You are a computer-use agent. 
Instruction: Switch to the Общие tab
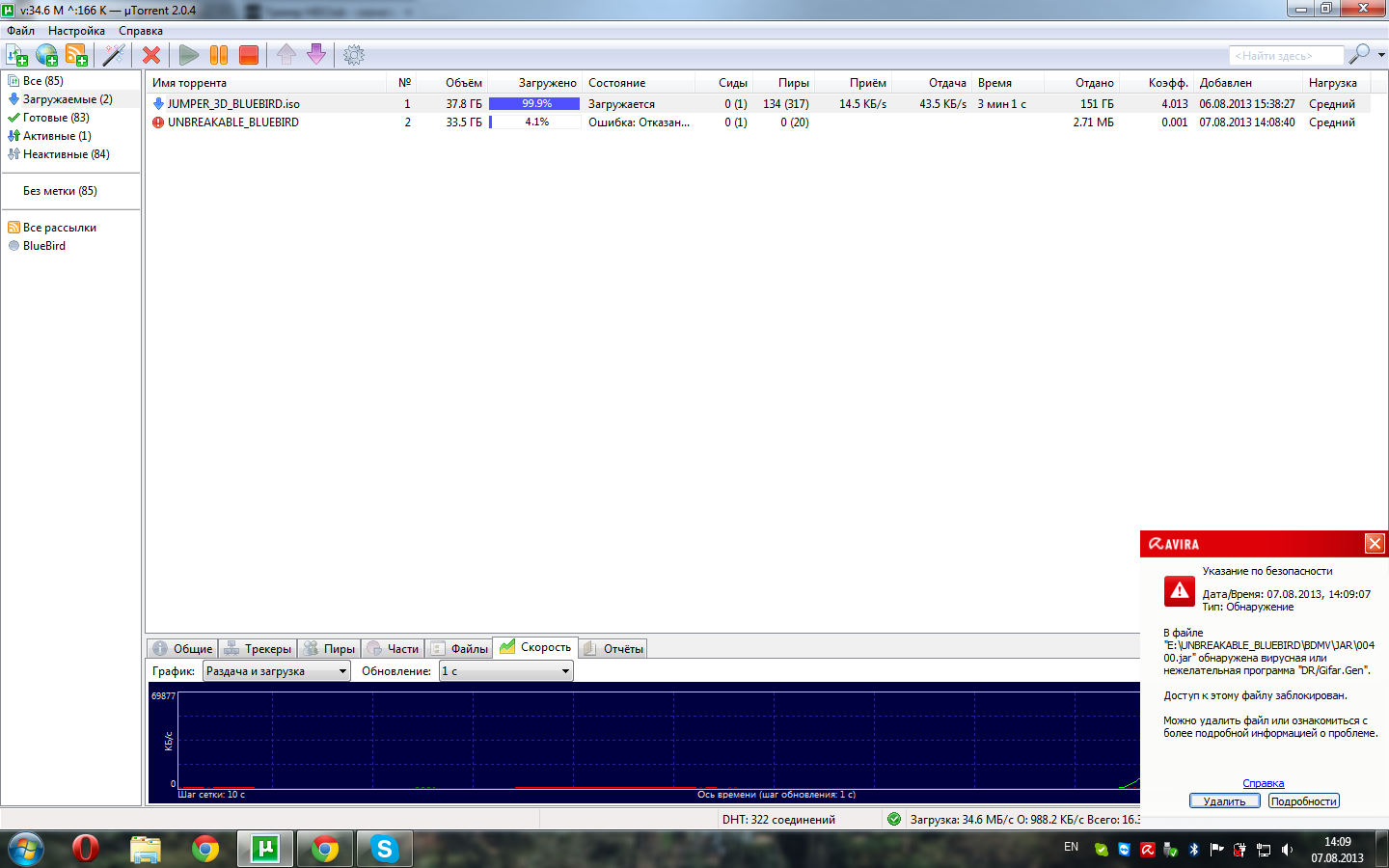click(x=182, y=649)
